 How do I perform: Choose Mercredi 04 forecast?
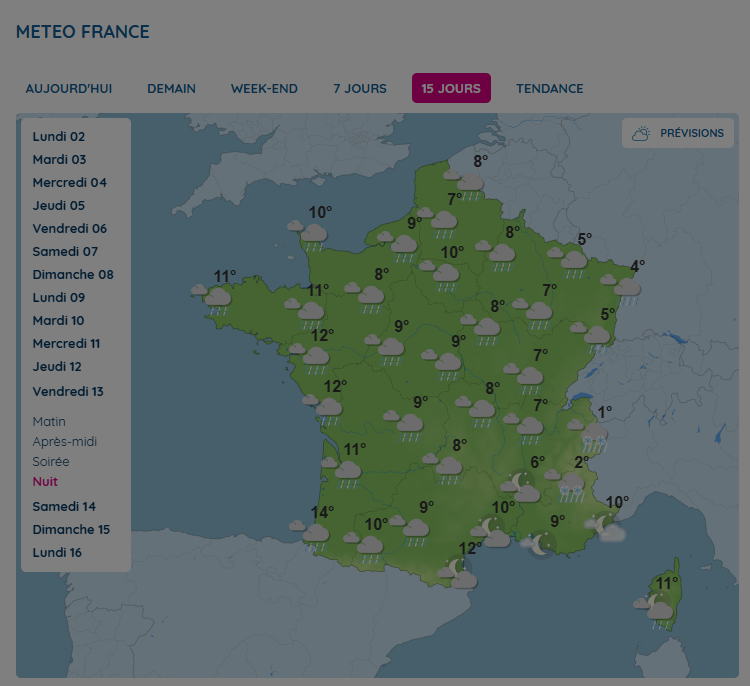[x=69, y=182]
